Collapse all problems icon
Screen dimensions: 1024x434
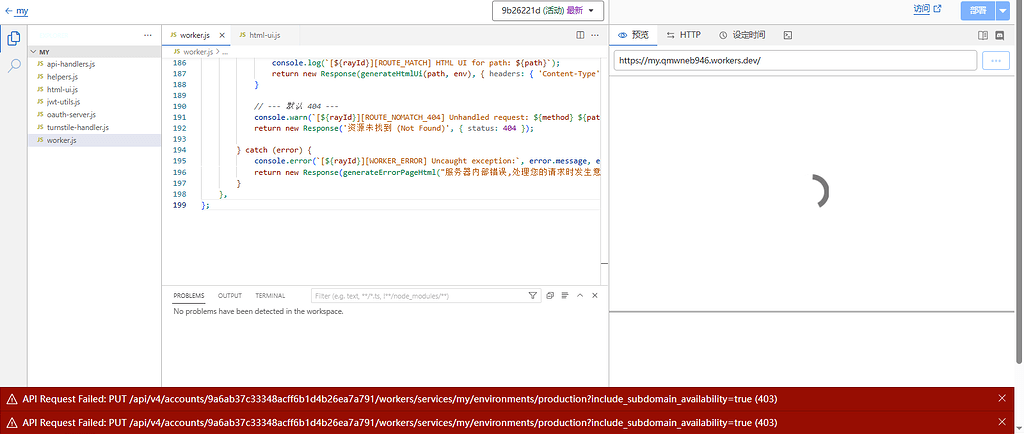pos(550,296)
